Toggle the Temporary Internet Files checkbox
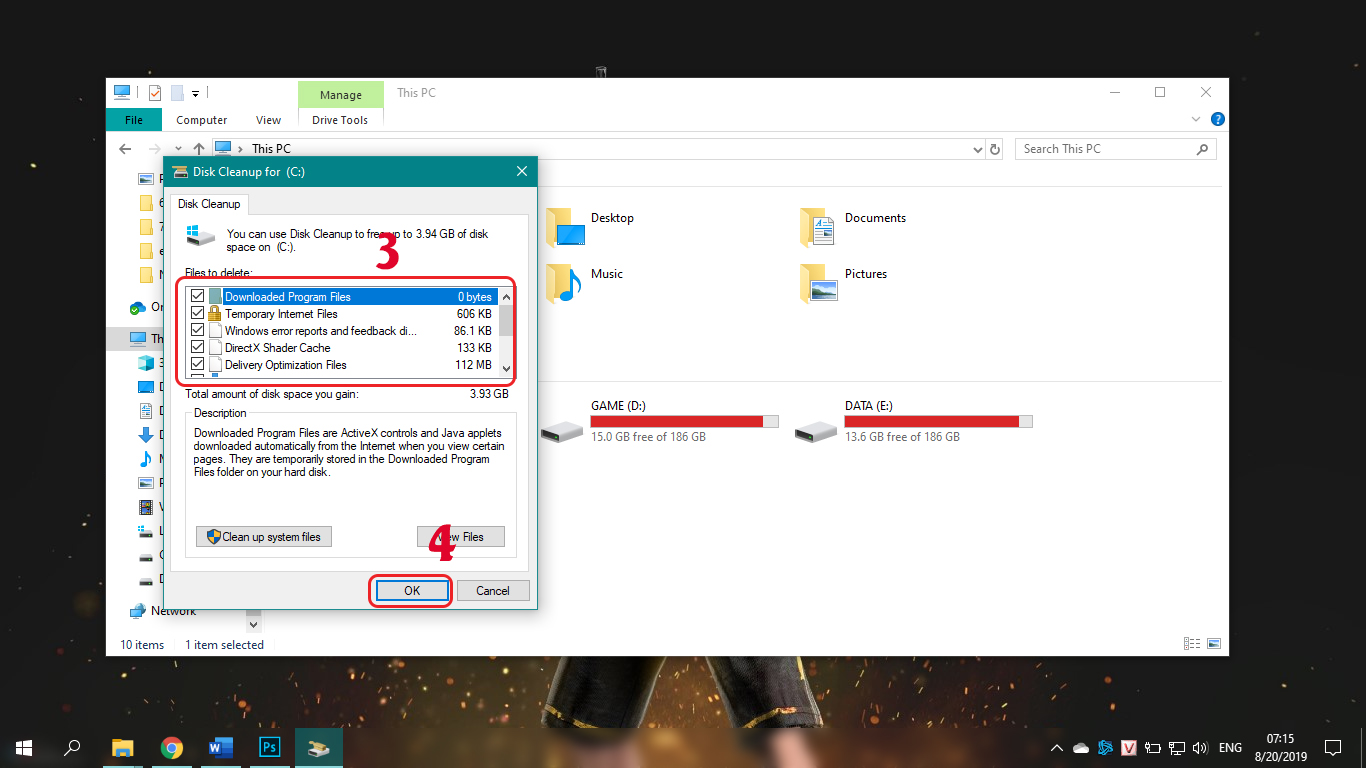 (197, 314)
